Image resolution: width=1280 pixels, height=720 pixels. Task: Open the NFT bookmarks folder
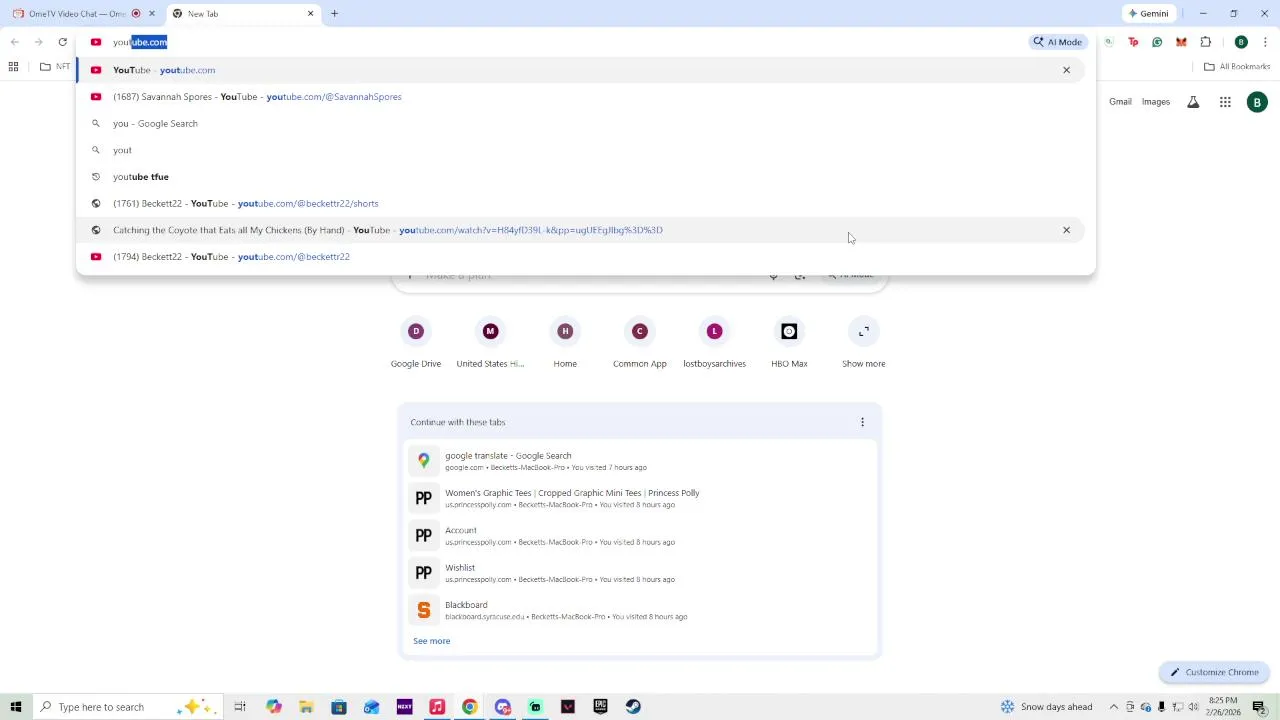(x=55, y=67)
